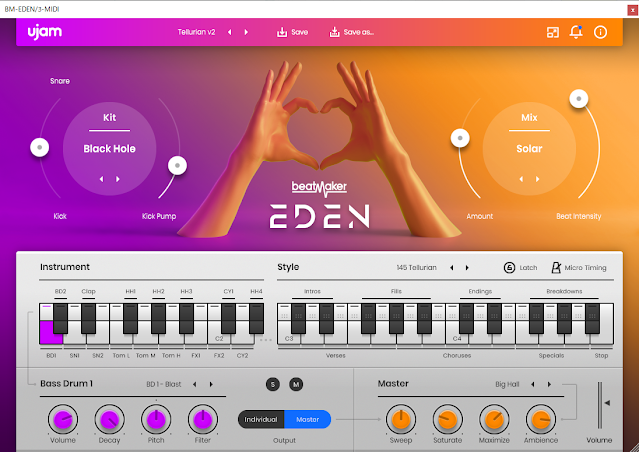Viewport: 639px width, 452px height.
Task: Select previous ambience before Big Hall
Action: 533,384
